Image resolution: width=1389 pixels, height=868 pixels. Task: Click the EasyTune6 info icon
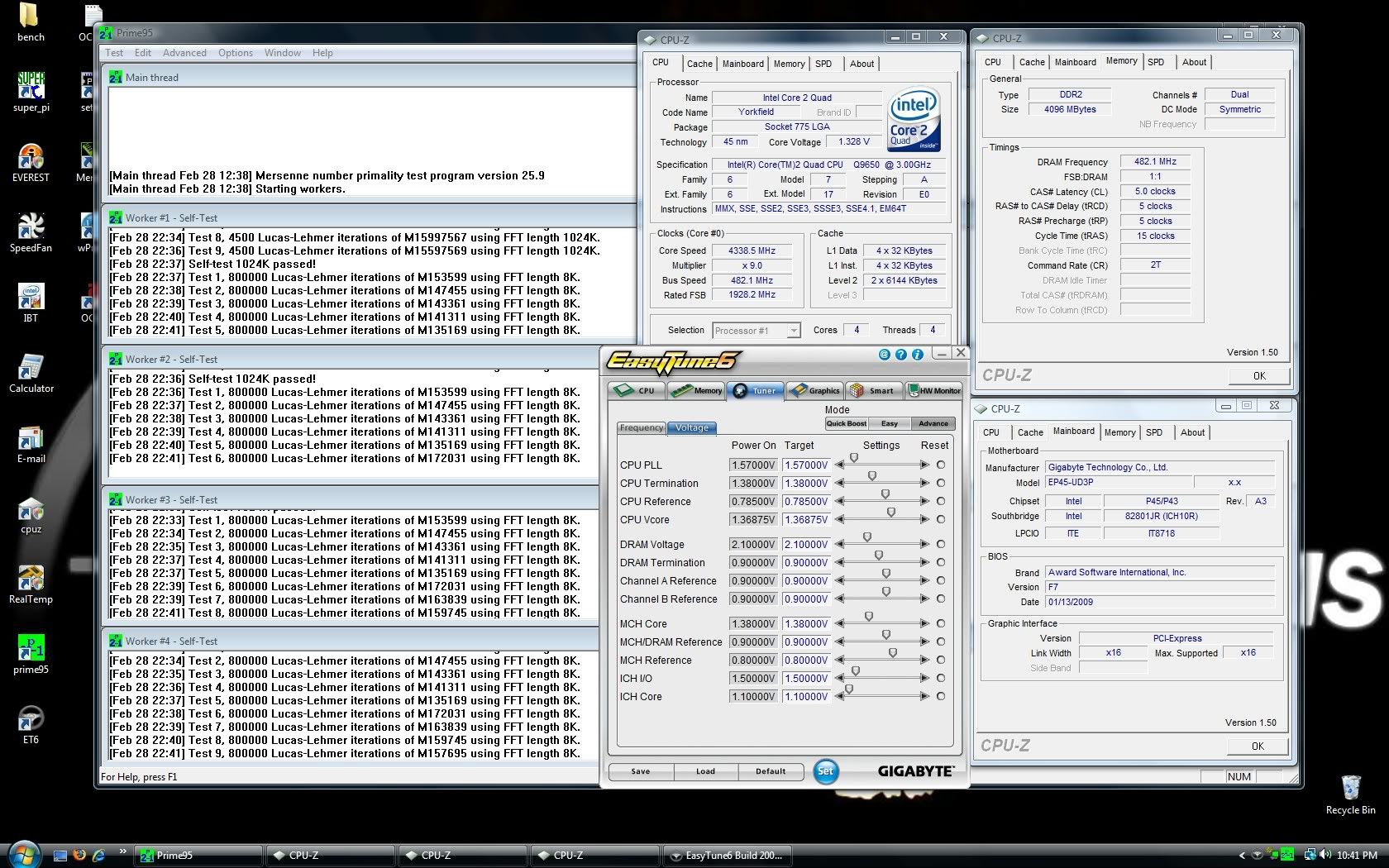[x=917, y=355]
